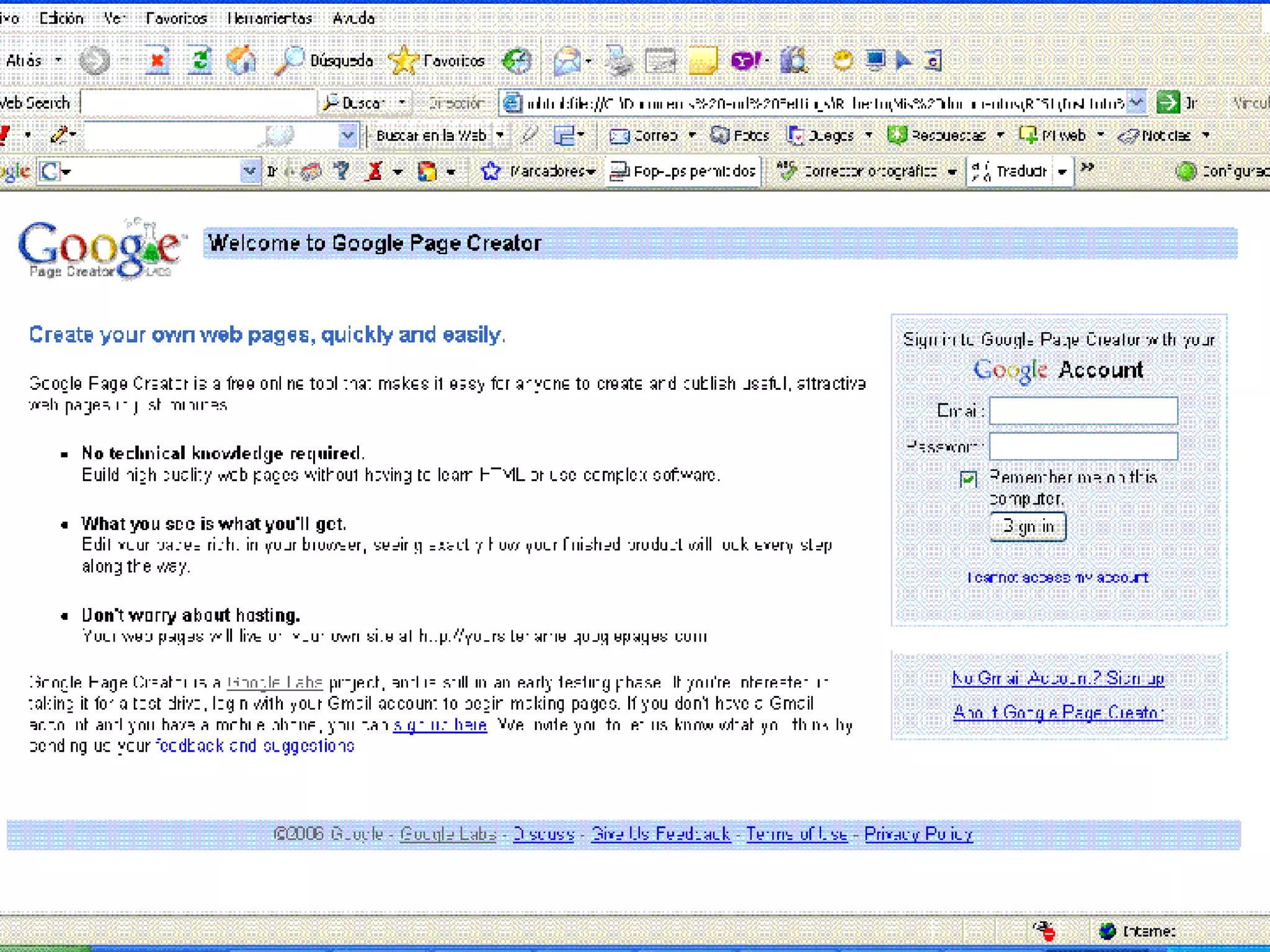The image size is (1270, 952).
Task: Focus the Email input field
Action: tap(1083, 411)
